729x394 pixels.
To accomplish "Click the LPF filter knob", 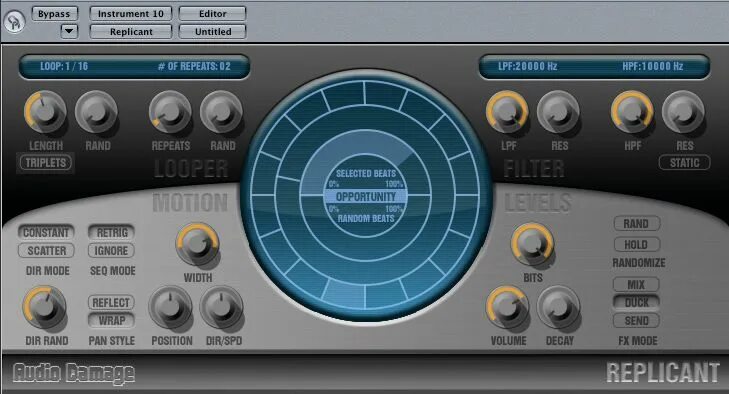I will [x=507, y=112].
